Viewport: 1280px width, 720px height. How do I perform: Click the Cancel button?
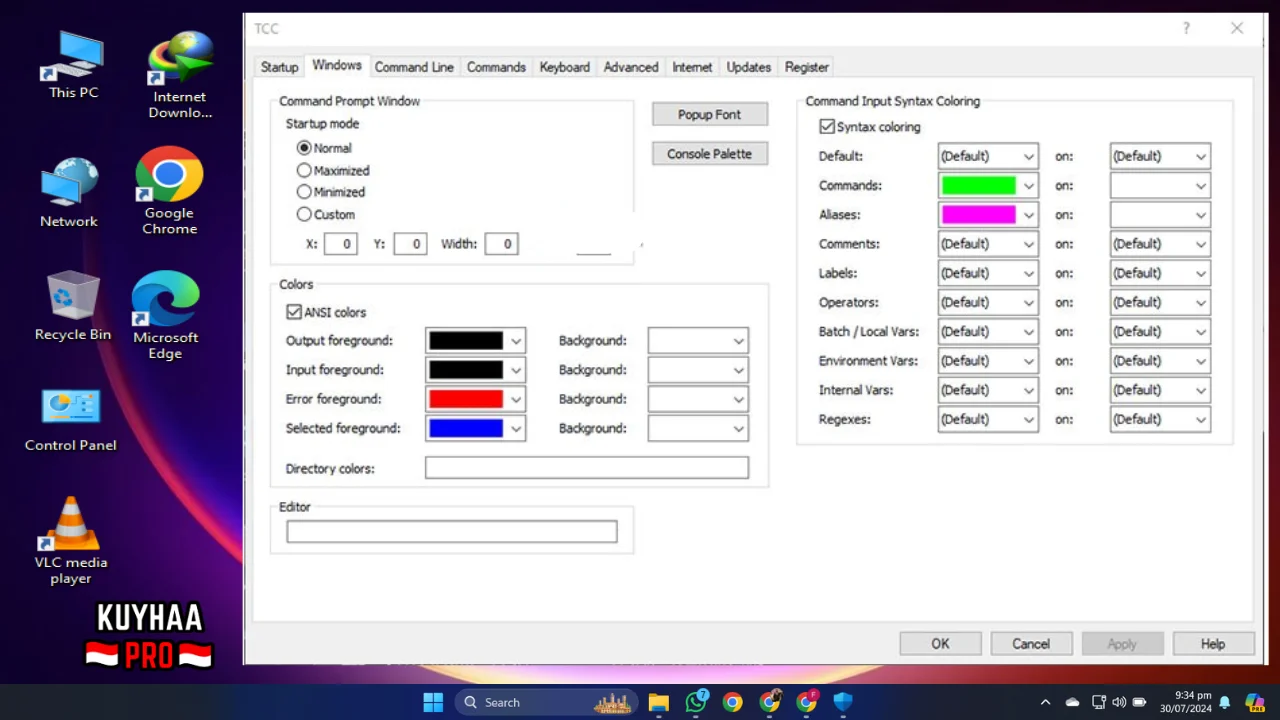[x=1031, y=644]
